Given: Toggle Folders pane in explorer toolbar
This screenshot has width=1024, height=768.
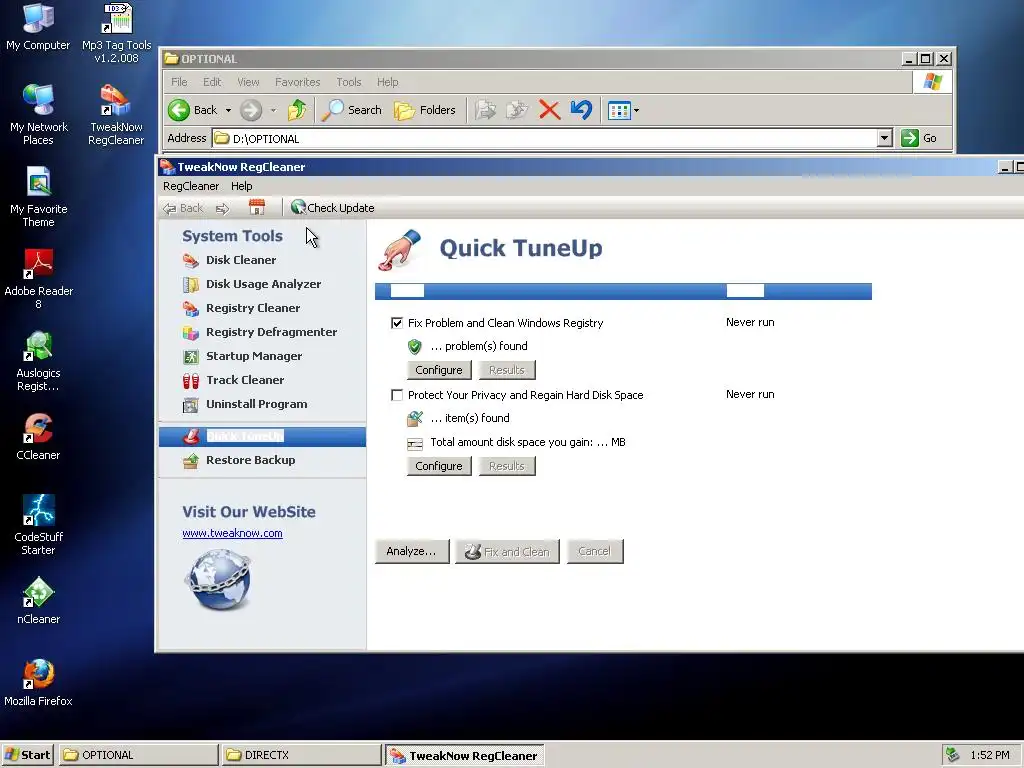Looking at the screenshot, I should click(x=424, y=110).
